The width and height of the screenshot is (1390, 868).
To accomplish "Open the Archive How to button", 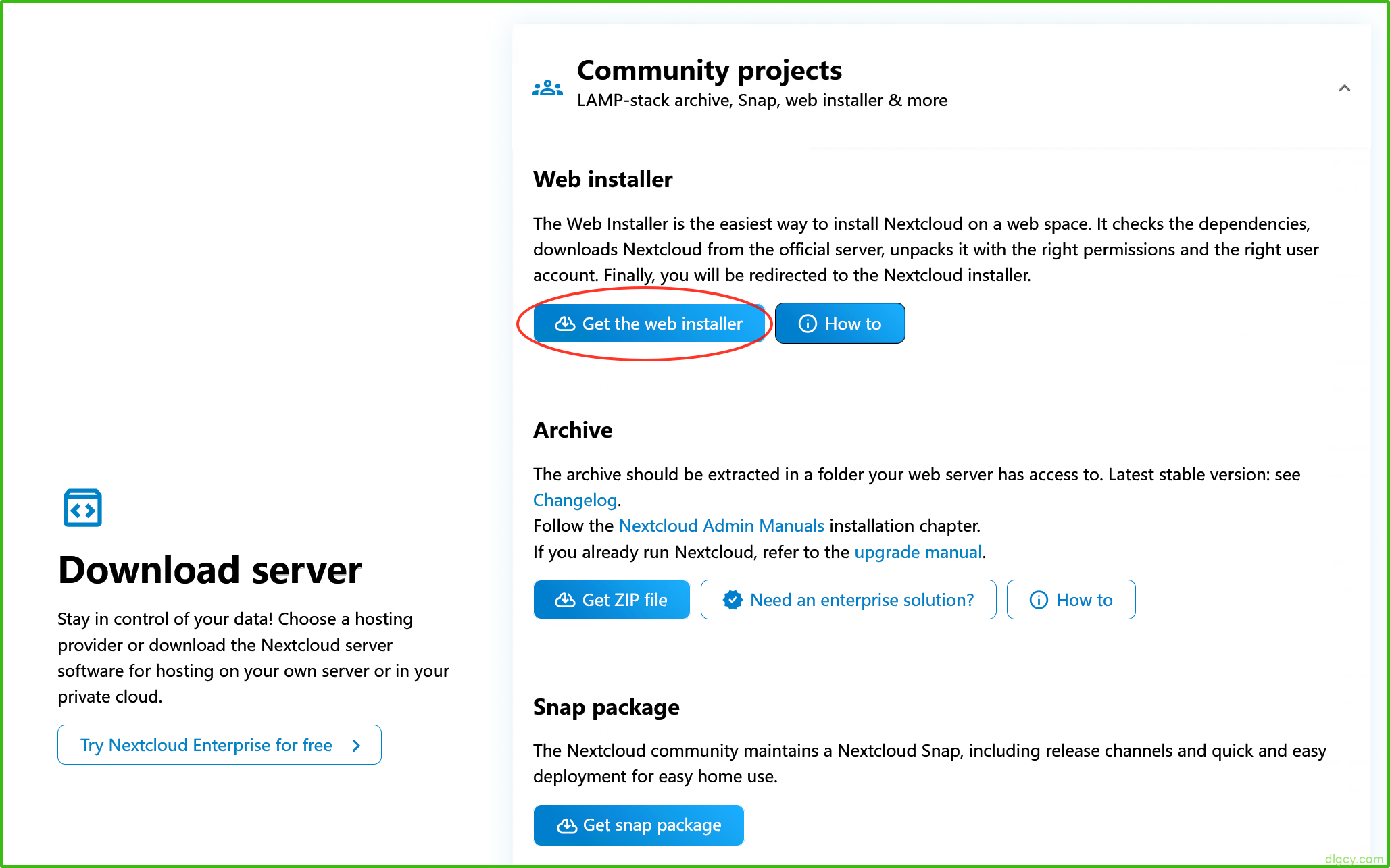I will [1071, 600].
